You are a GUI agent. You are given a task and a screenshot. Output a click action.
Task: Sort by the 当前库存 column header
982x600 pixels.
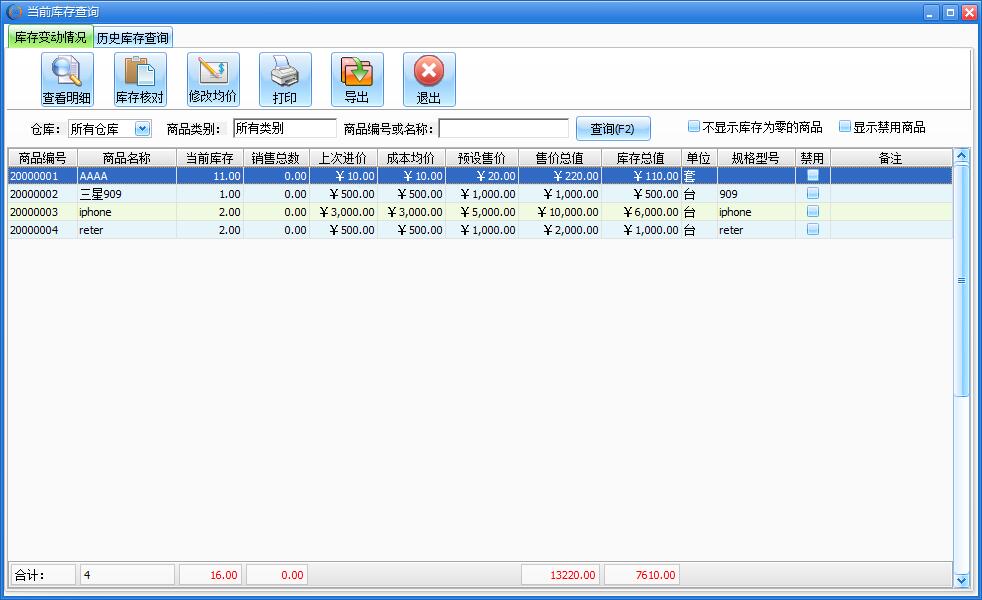[x=210, y=158]
